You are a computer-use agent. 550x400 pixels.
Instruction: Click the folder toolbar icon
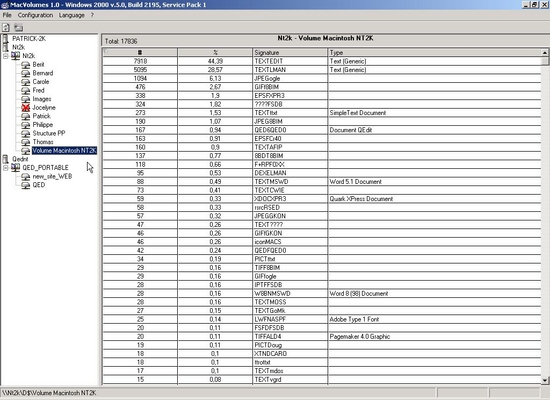click(x=18, y=27)
